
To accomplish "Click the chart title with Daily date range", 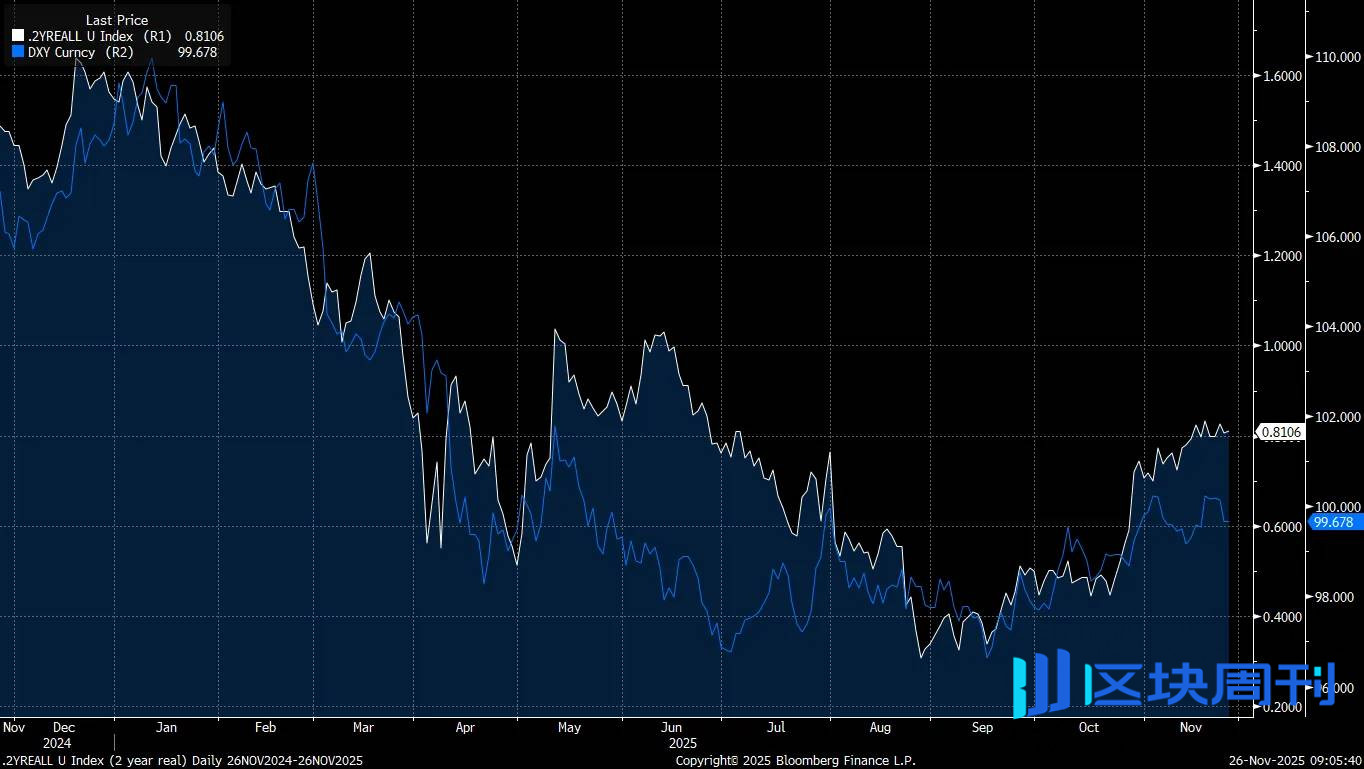I will tap(182, 761).
